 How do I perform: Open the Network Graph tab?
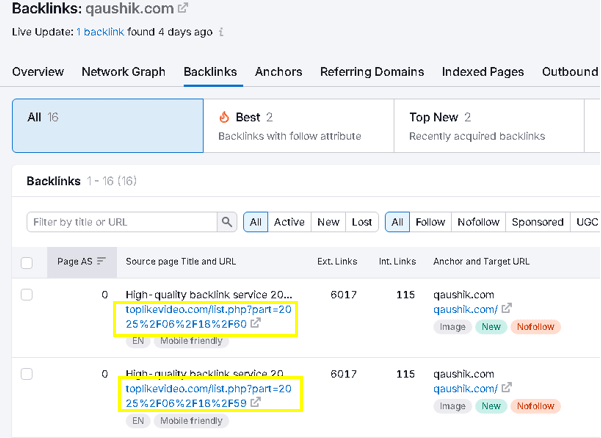[123, 72]
